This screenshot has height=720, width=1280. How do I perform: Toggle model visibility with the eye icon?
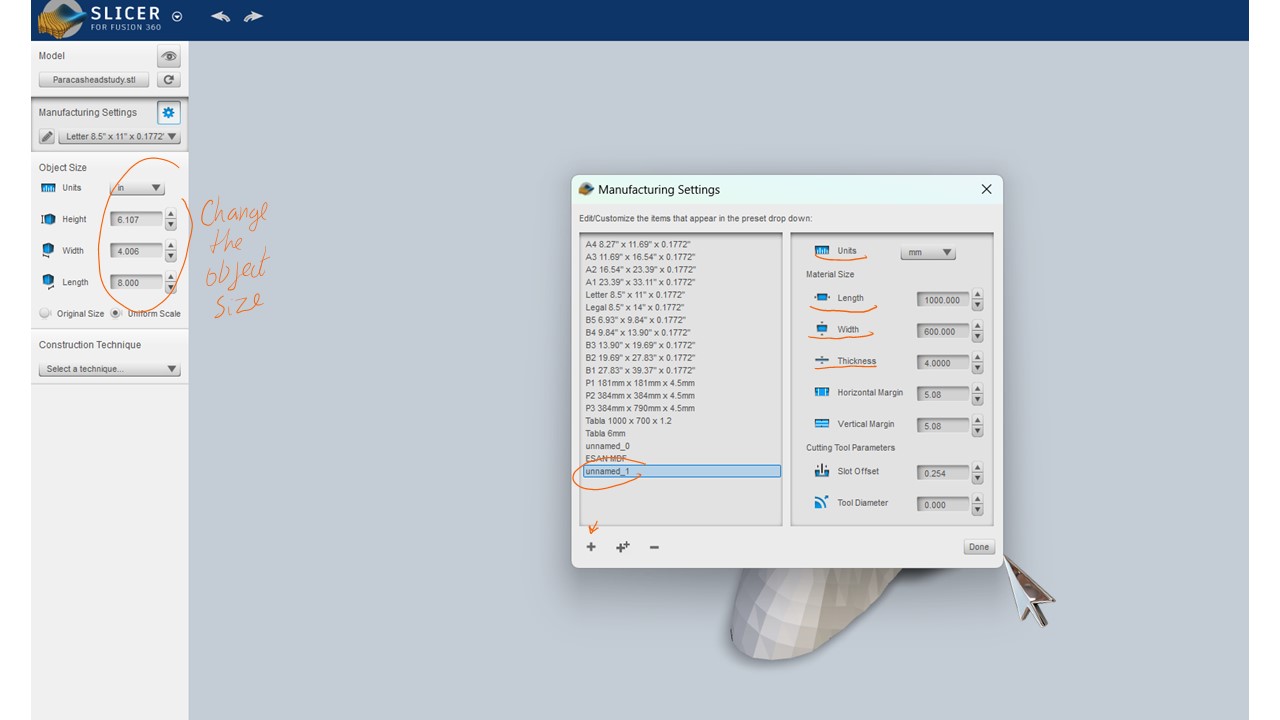click(169, 57)
